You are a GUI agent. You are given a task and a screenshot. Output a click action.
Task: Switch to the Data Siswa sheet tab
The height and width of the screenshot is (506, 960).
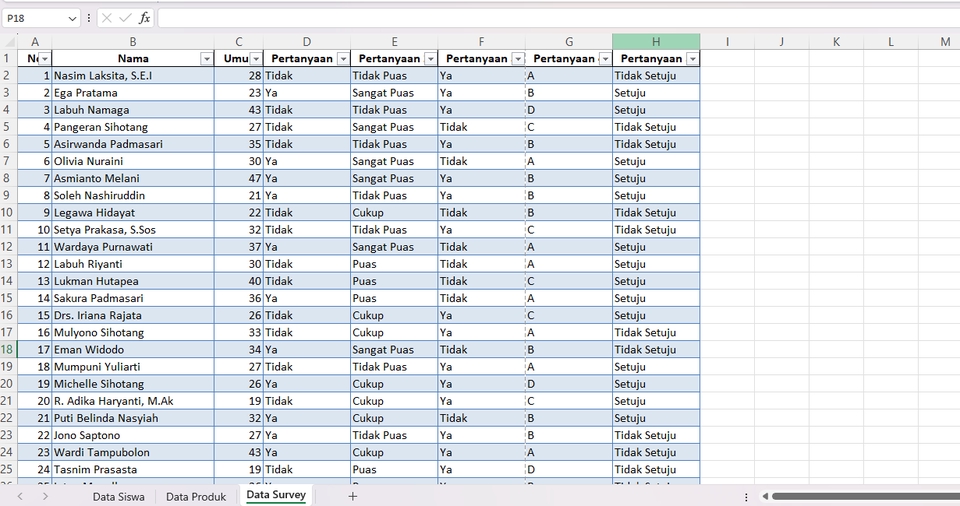[x=119, y=497]
